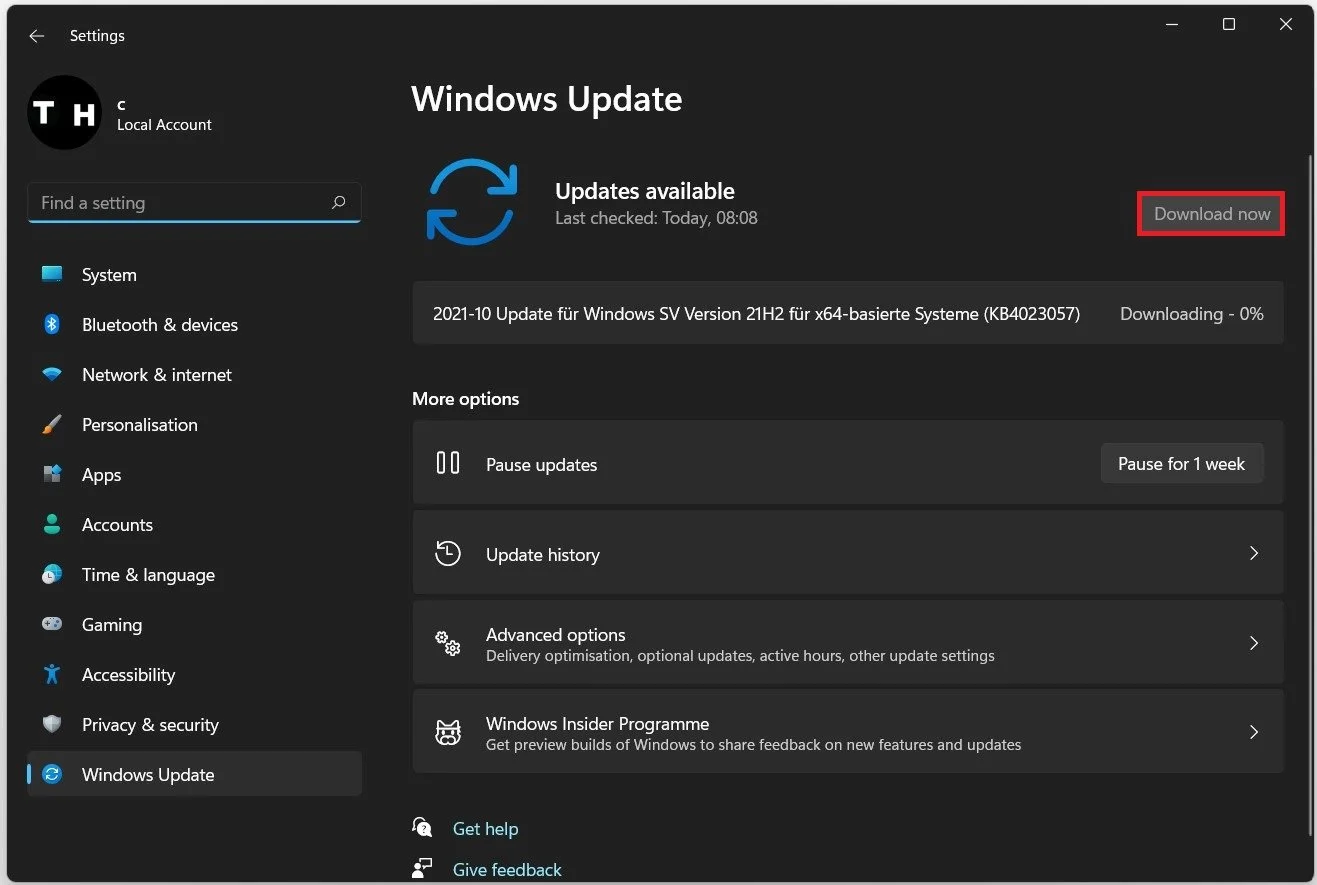Click the Advanced options gears icon
Image resolution: width=1317 pixels, height=885 pixels.
coord(448,643)
